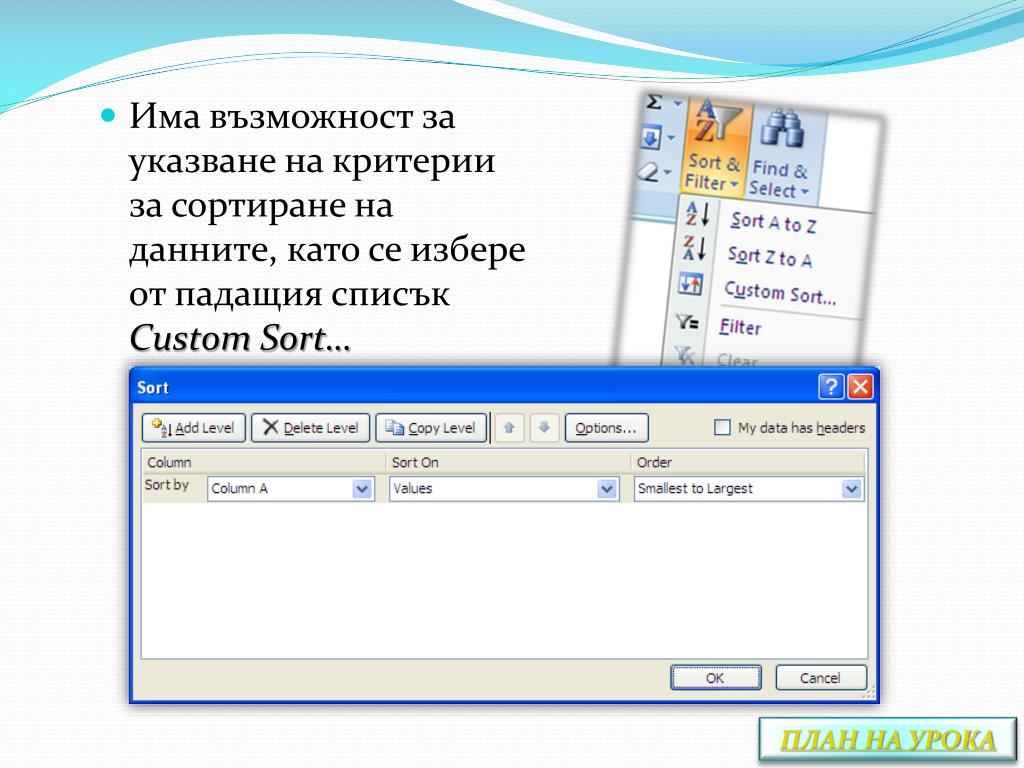
Task: Click the Fill dropdown arrow
Action: click(x=671, y=138)
